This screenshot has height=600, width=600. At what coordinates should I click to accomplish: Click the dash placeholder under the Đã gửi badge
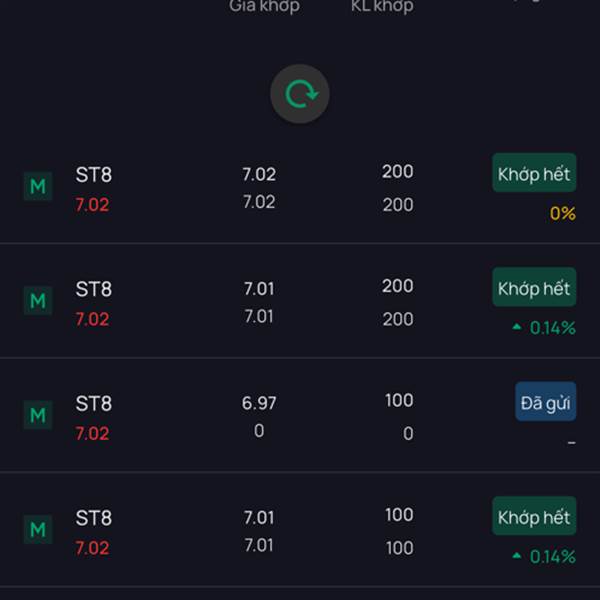point(572,443)
